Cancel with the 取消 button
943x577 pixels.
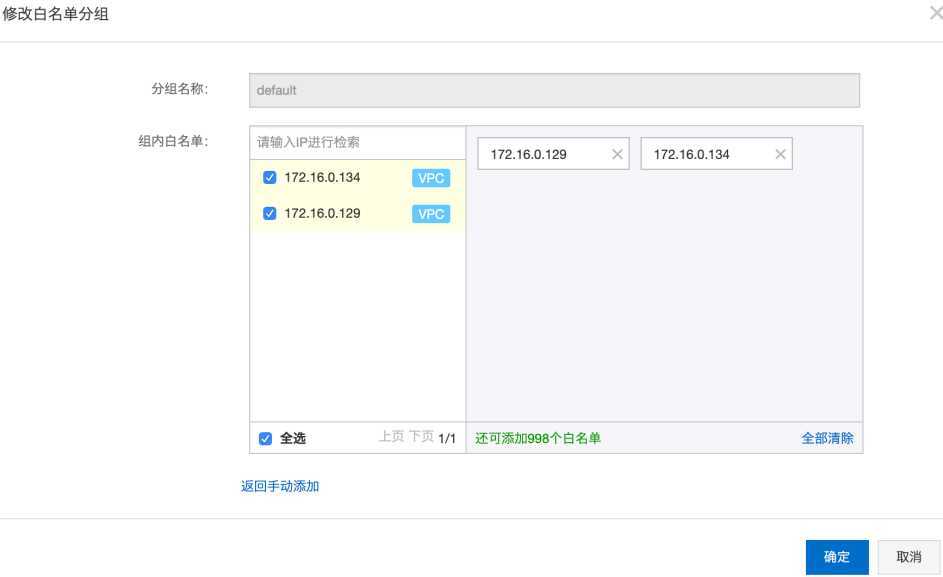tap(909, 557)
